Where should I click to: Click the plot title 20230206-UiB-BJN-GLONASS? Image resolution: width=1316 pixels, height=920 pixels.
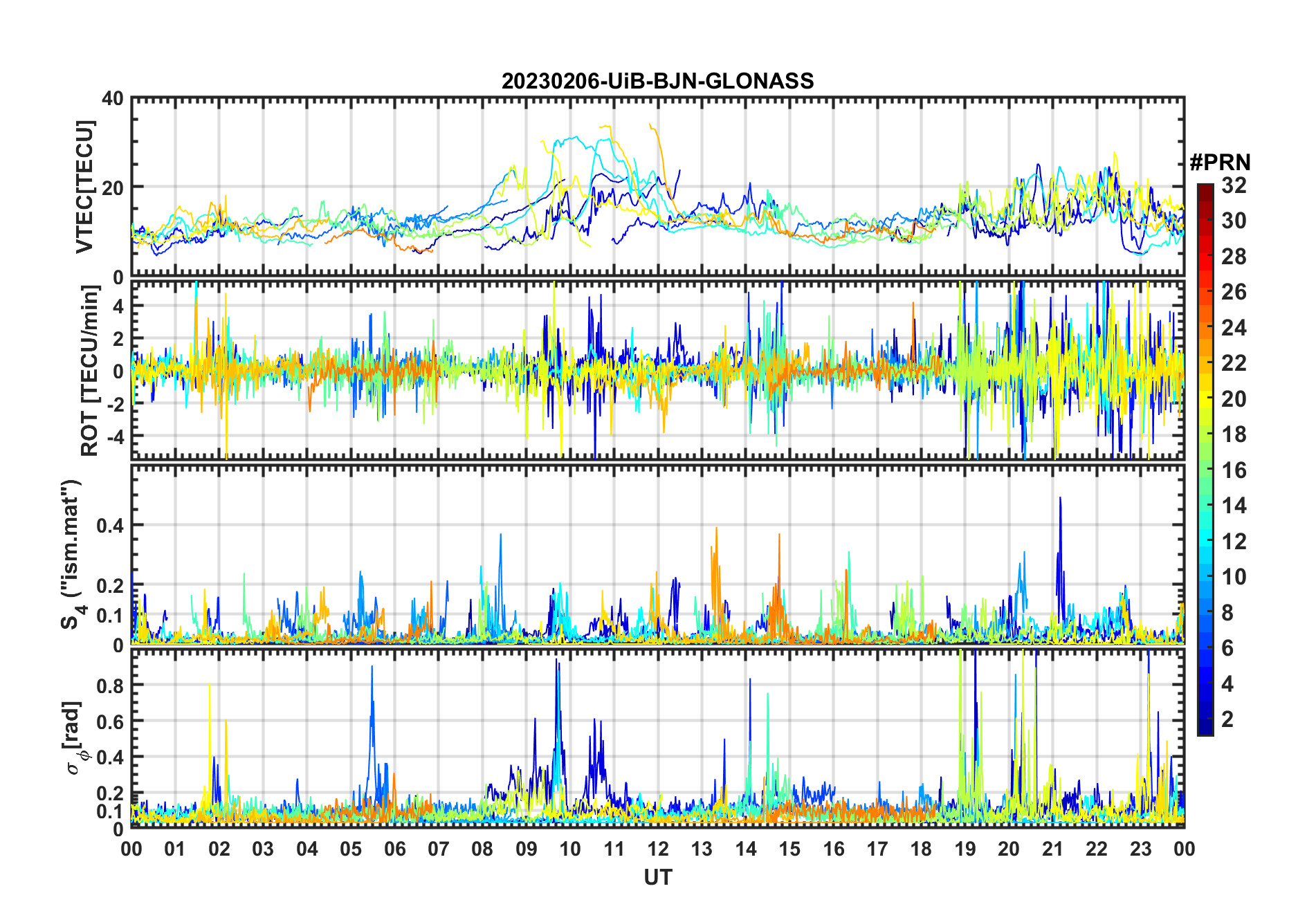(657, 82)
